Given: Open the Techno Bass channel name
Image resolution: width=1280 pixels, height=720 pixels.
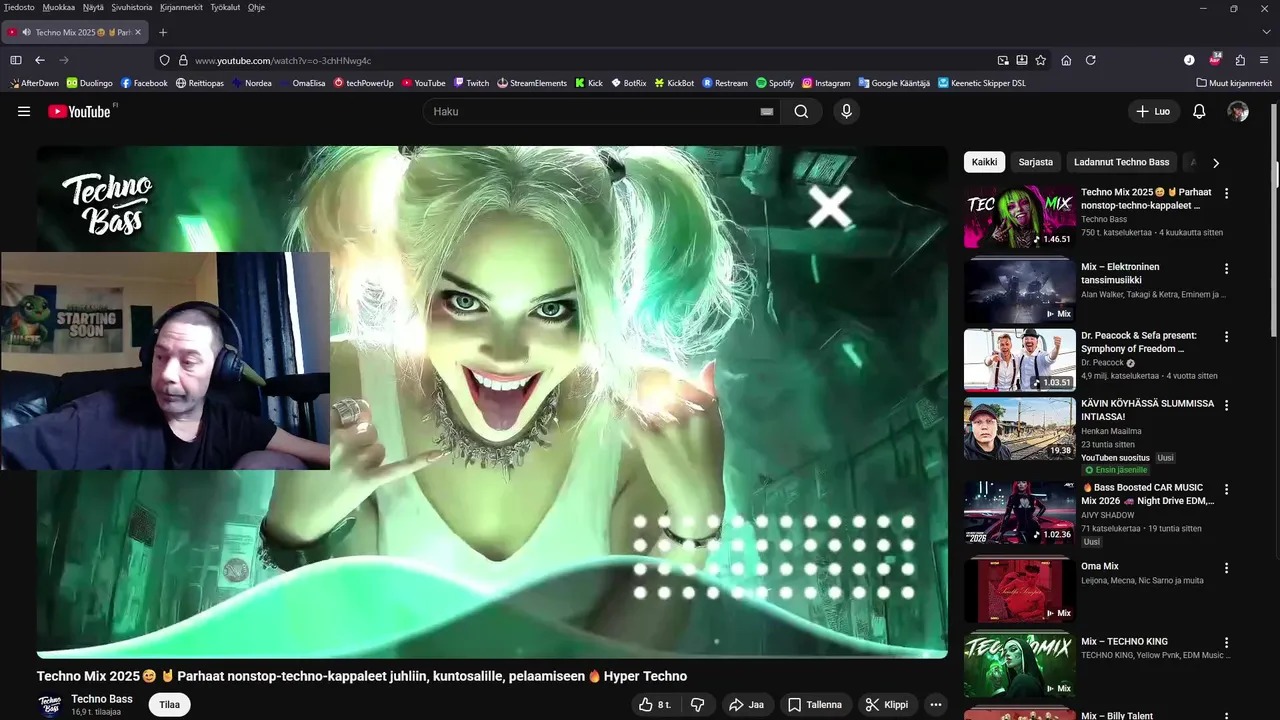Looking at the screenshot, I should [x=102, y=699].
